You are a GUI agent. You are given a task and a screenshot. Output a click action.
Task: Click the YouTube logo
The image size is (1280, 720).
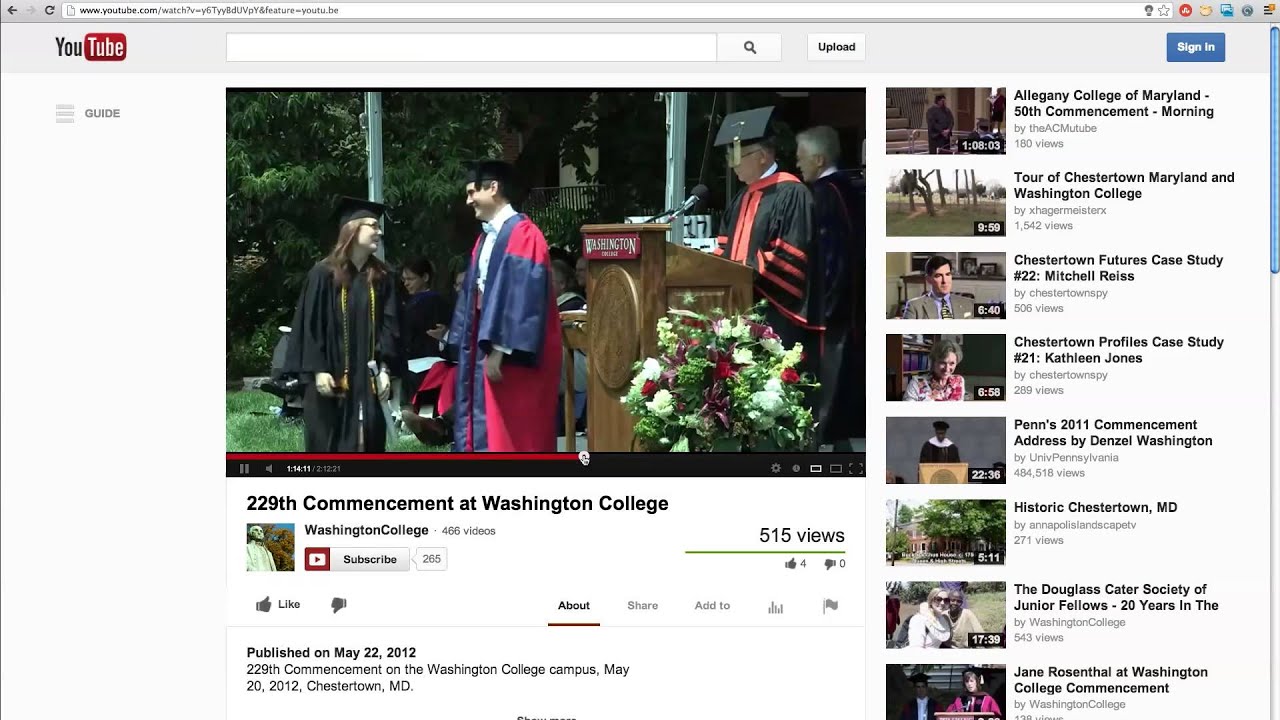[x=90, y=47]
